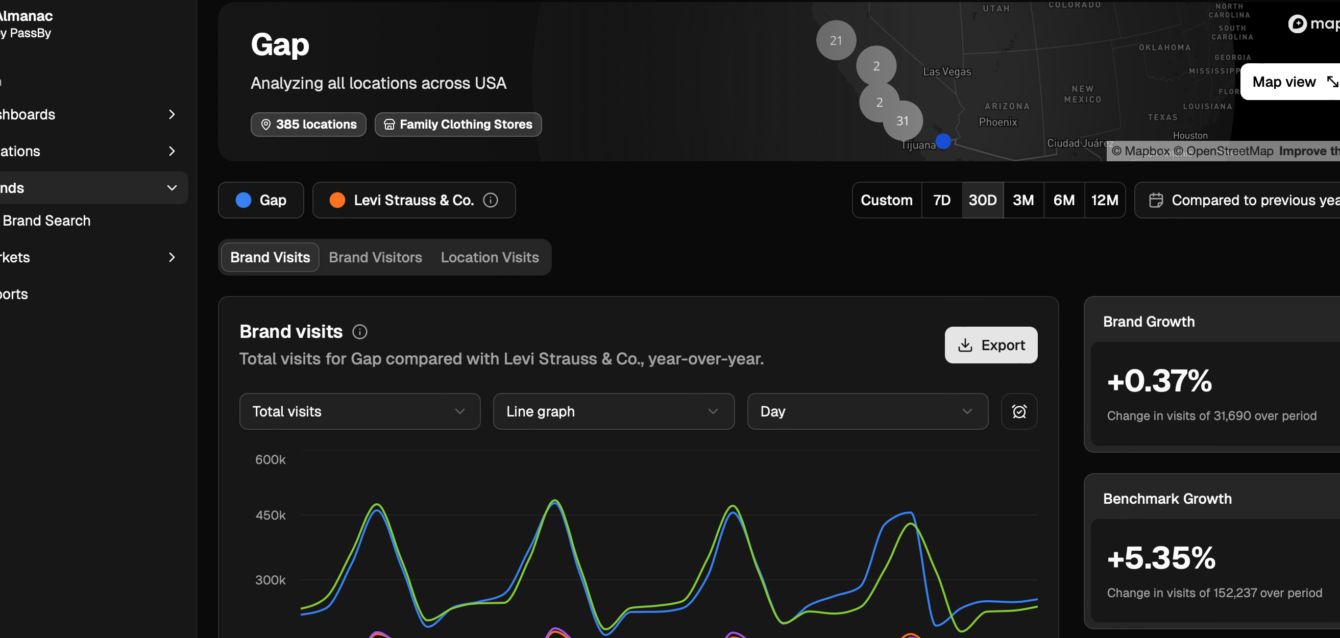Select the 30D time range
The width and height of the screenshot is (1340, 638).
983,200
